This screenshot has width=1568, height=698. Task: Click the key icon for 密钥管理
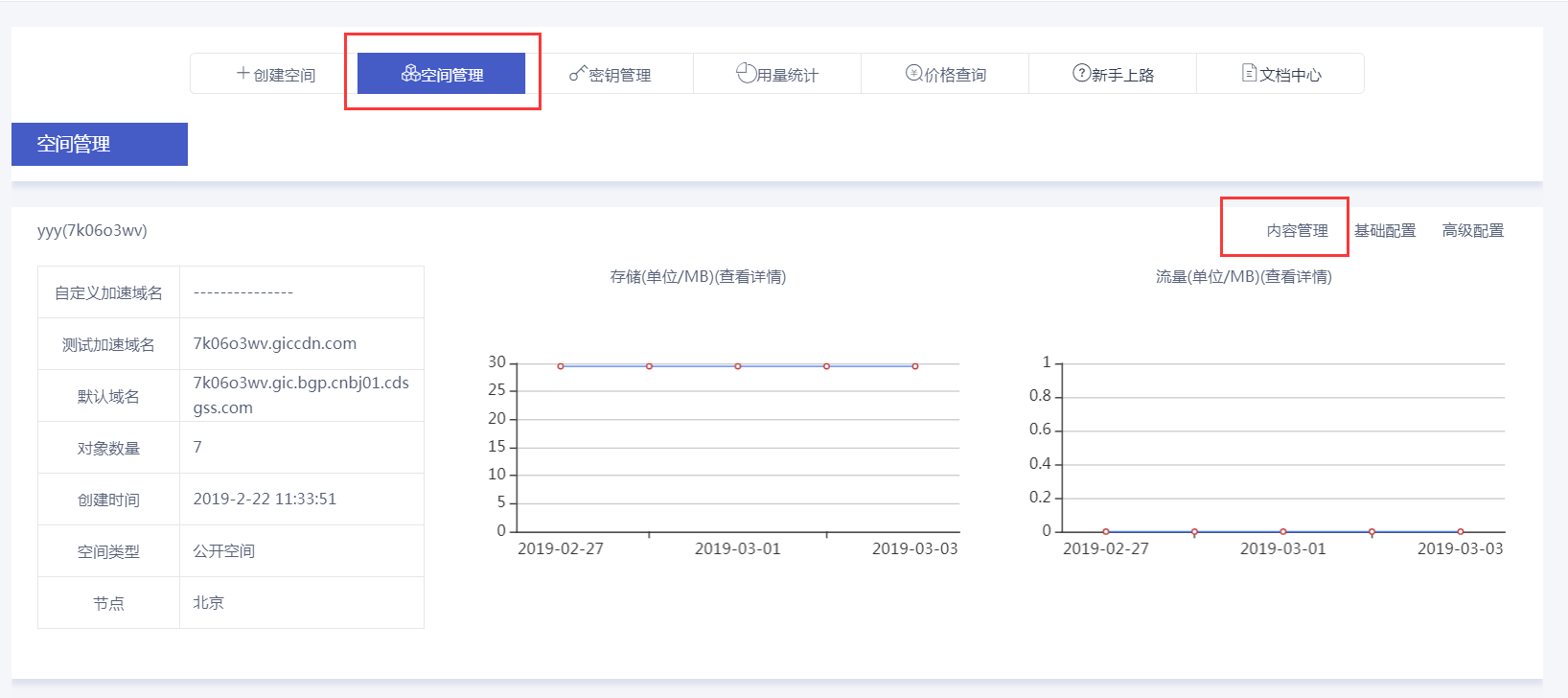tap(578, 73)
